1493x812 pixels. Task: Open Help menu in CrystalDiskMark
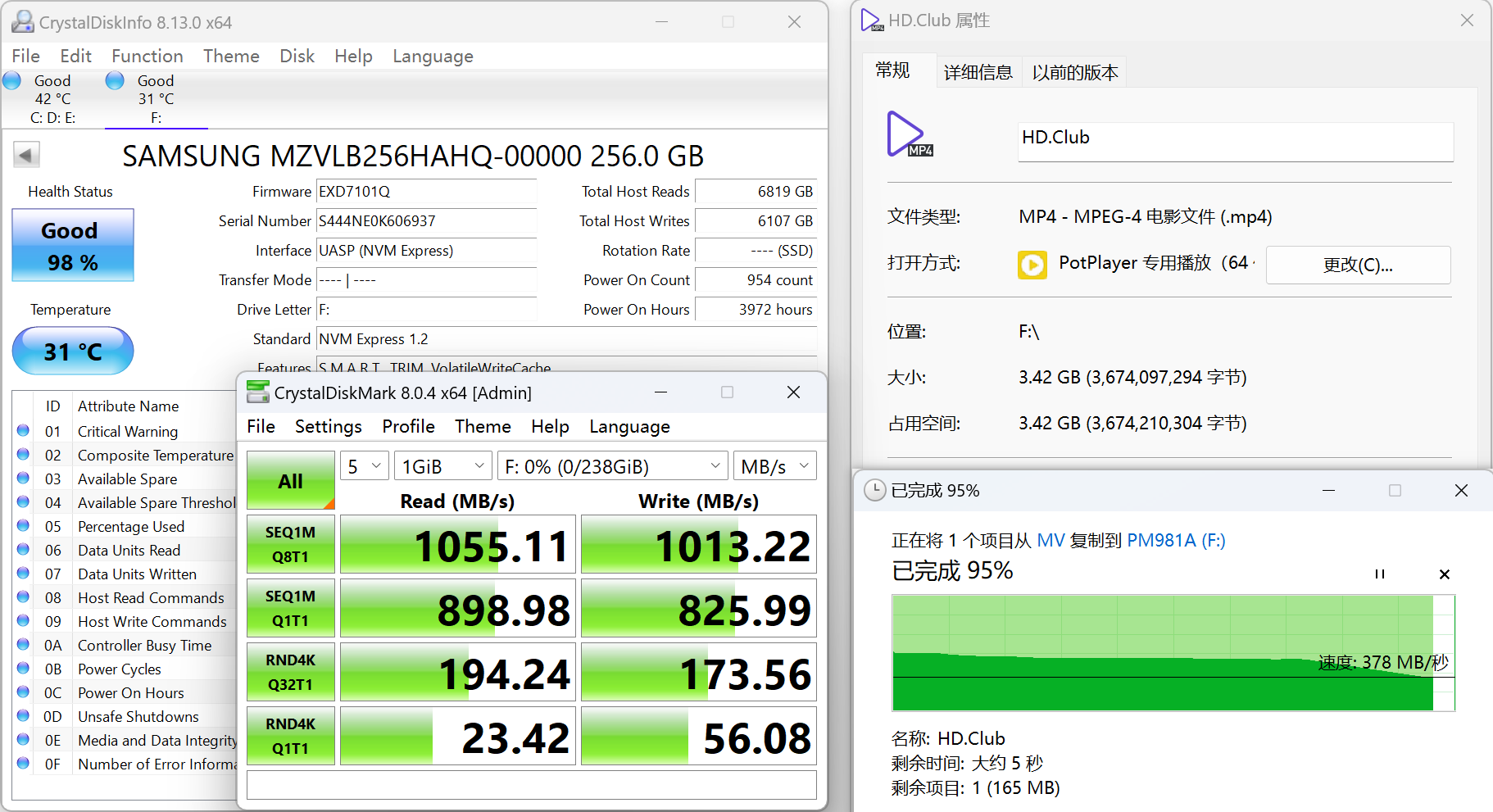click(x=550, y=426)
